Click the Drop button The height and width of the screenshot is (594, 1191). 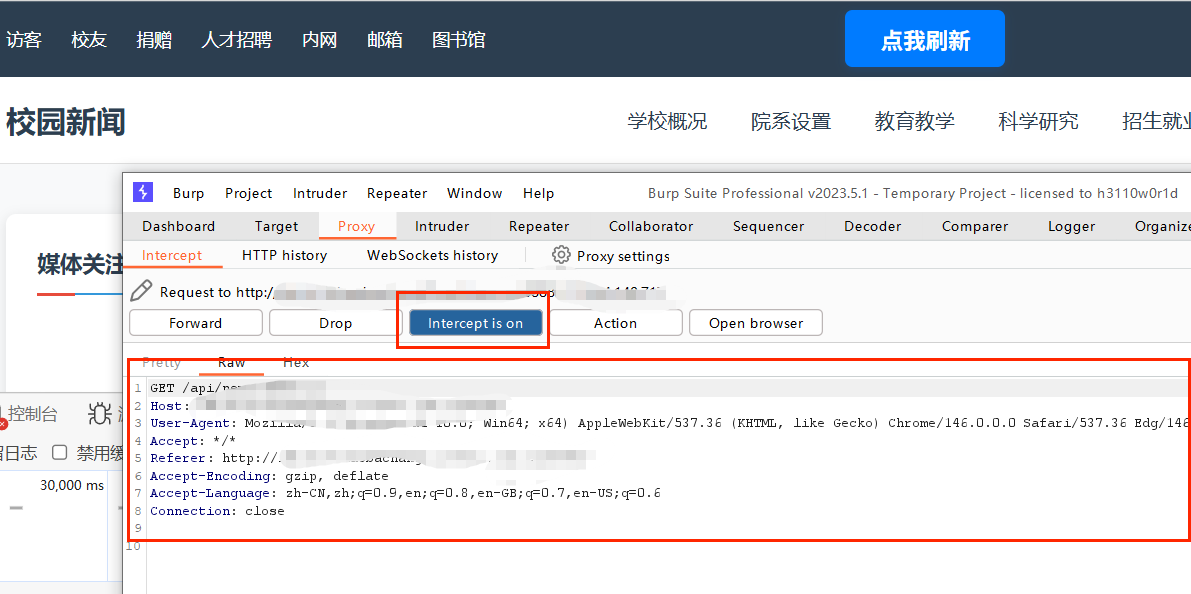coord(335,323)
